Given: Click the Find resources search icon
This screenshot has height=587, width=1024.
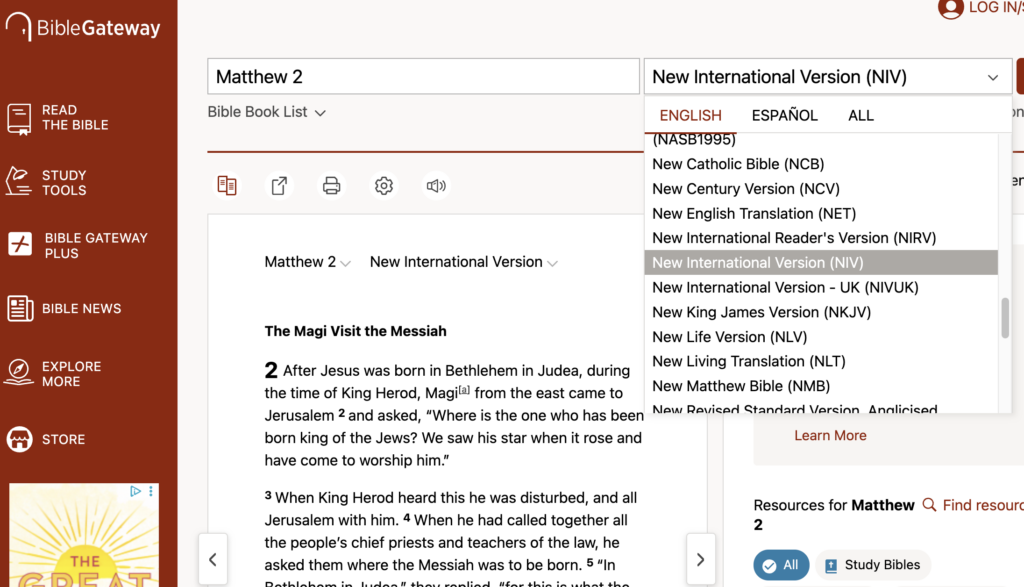Looking at the screenshot, I should (x=929, y=505).
